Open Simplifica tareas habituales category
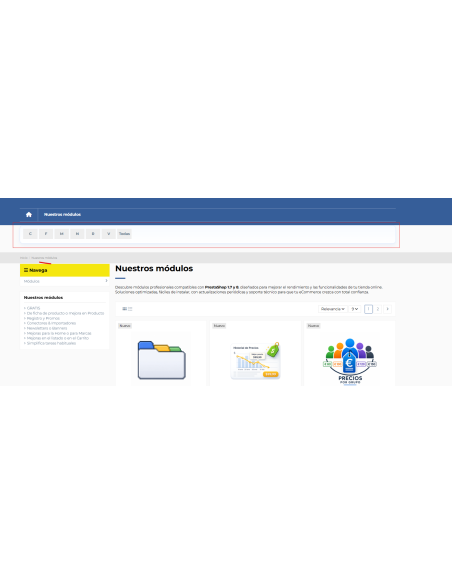This screenshot has height=584, width=452. click(x=51, y=343)
